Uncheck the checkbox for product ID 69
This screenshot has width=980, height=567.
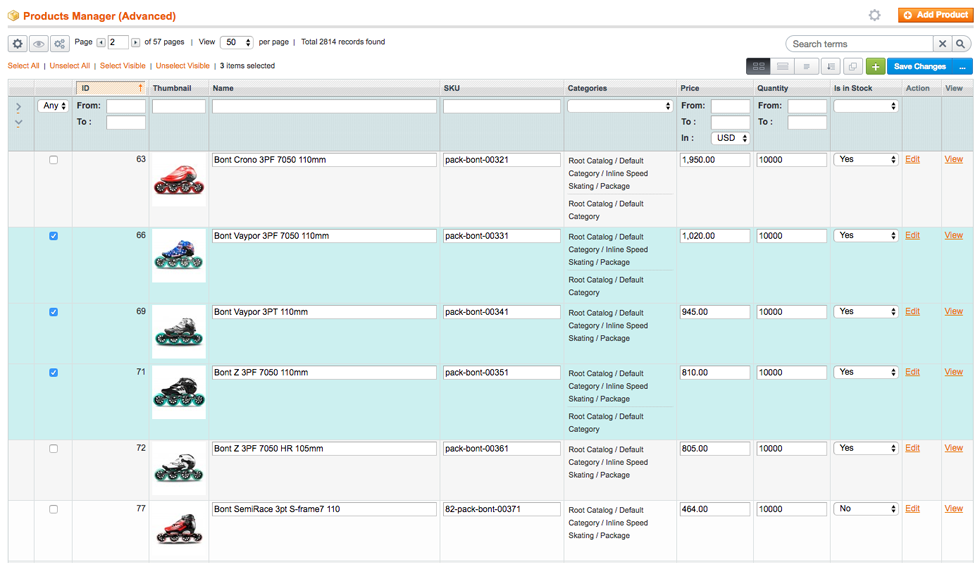pos(53,312)
